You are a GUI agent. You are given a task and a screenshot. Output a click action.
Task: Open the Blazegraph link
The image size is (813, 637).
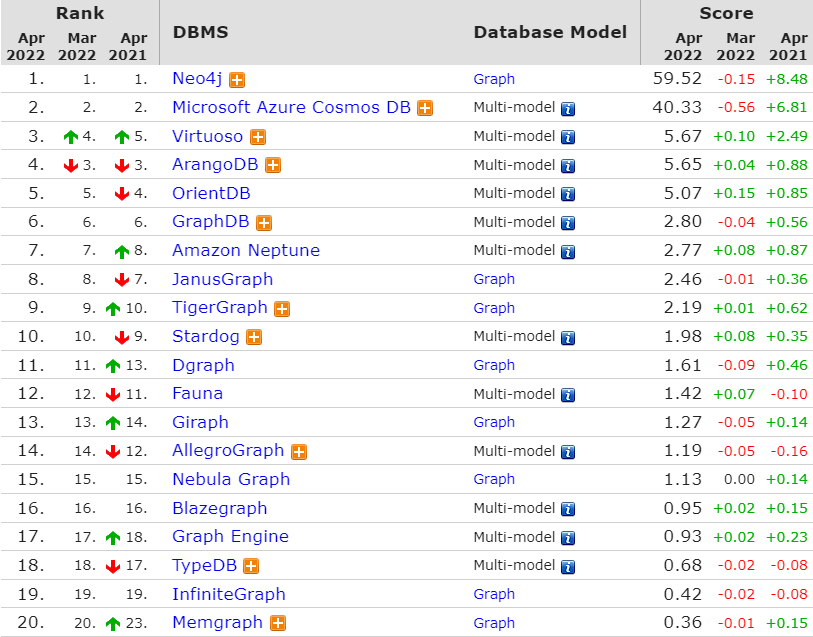220,508
